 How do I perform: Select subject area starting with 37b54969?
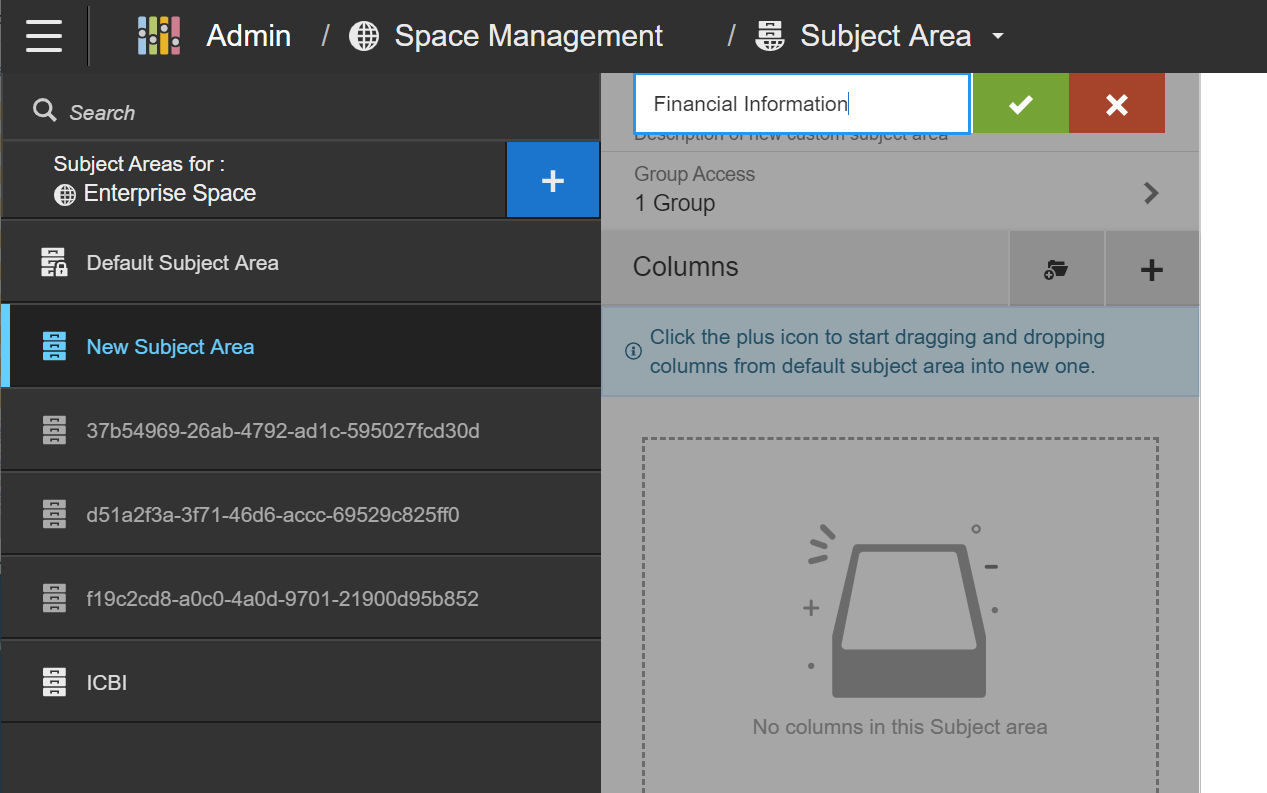[283, 431]
